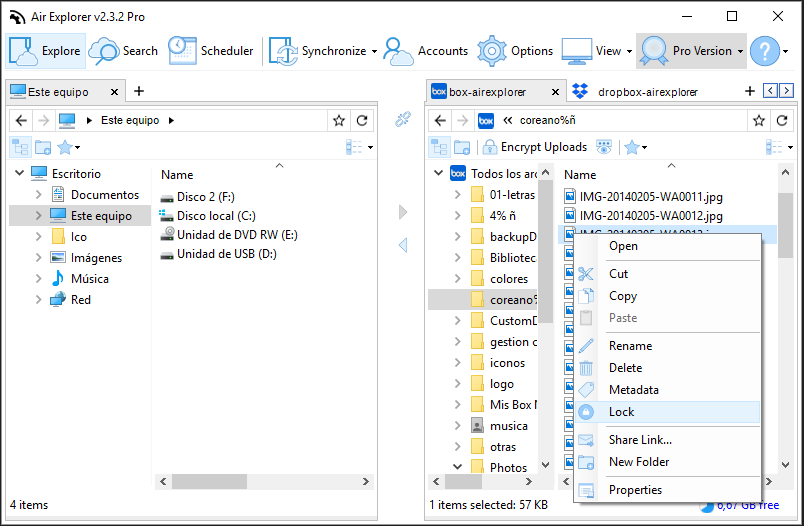Go back in the left pane
The width and height of the screenshot is (804, 526).
21,120
